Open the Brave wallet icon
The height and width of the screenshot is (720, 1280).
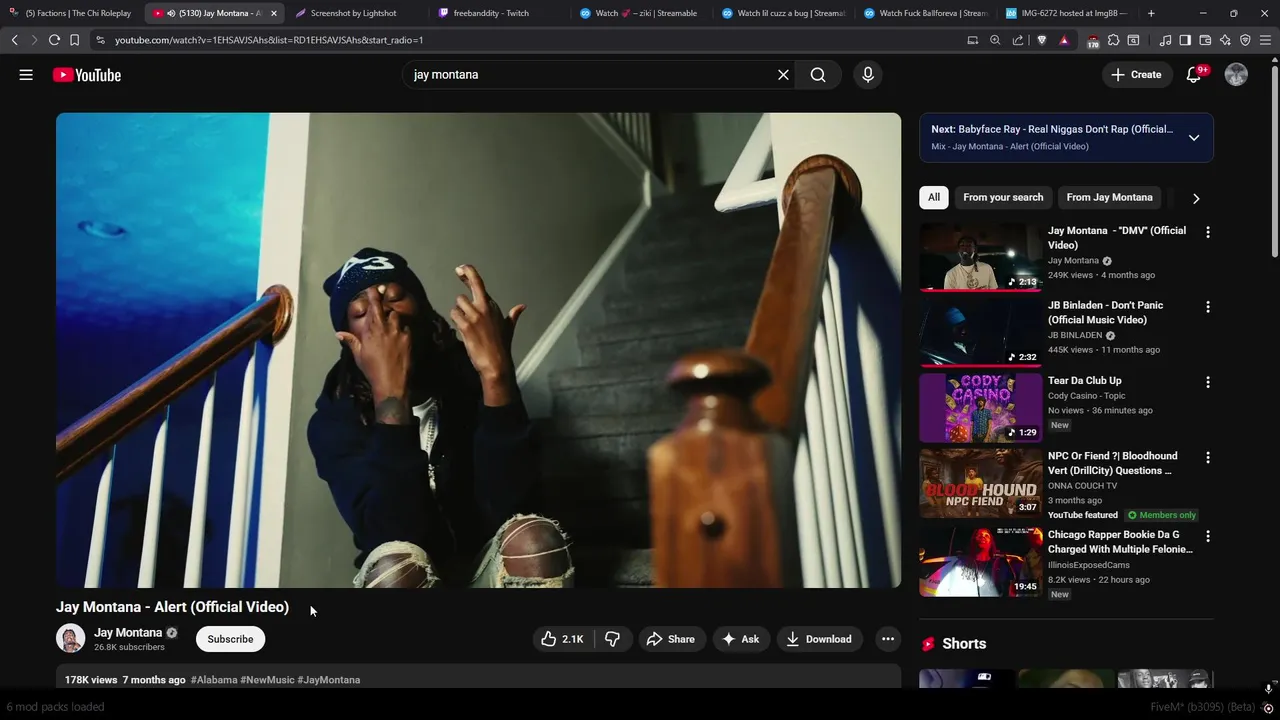pos(1205,40)
